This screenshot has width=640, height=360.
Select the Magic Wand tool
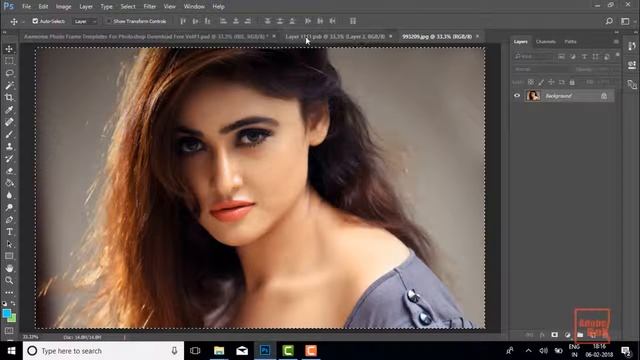(x=9, y=85)
